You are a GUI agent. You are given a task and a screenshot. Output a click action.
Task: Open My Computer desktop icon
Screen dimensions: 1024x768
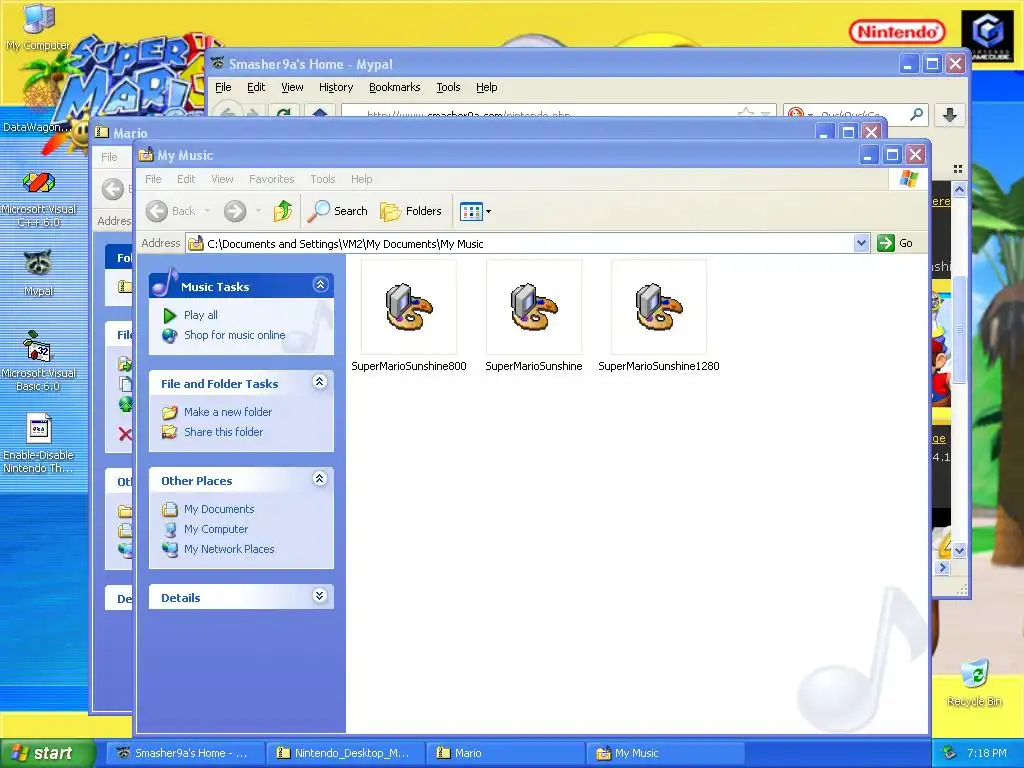pyautogui.click(x=38, y=26)
